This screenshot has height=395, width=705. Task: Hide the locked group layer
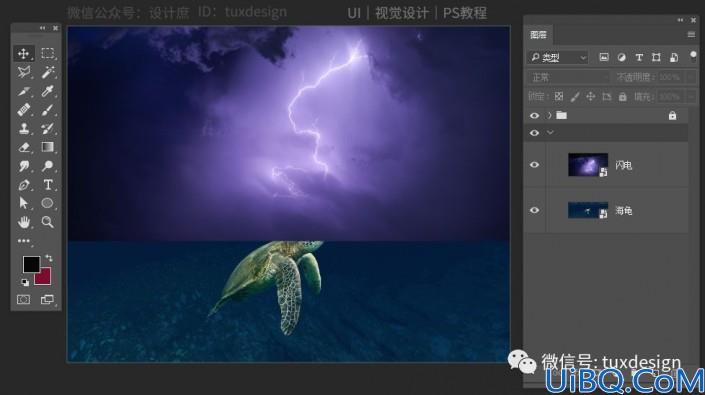click(534, 115)
